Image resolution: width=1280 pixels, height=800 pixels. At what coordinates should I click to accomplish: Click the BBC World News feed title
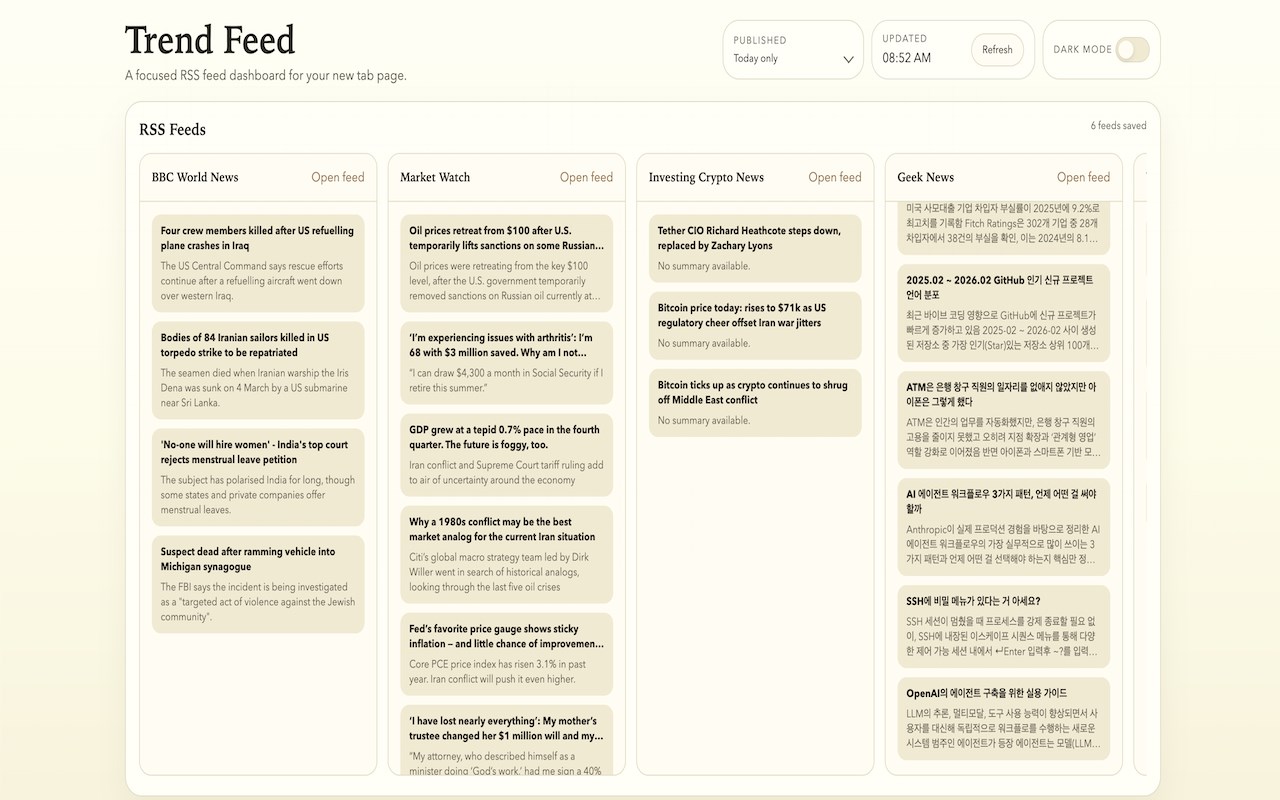[195, 177]
